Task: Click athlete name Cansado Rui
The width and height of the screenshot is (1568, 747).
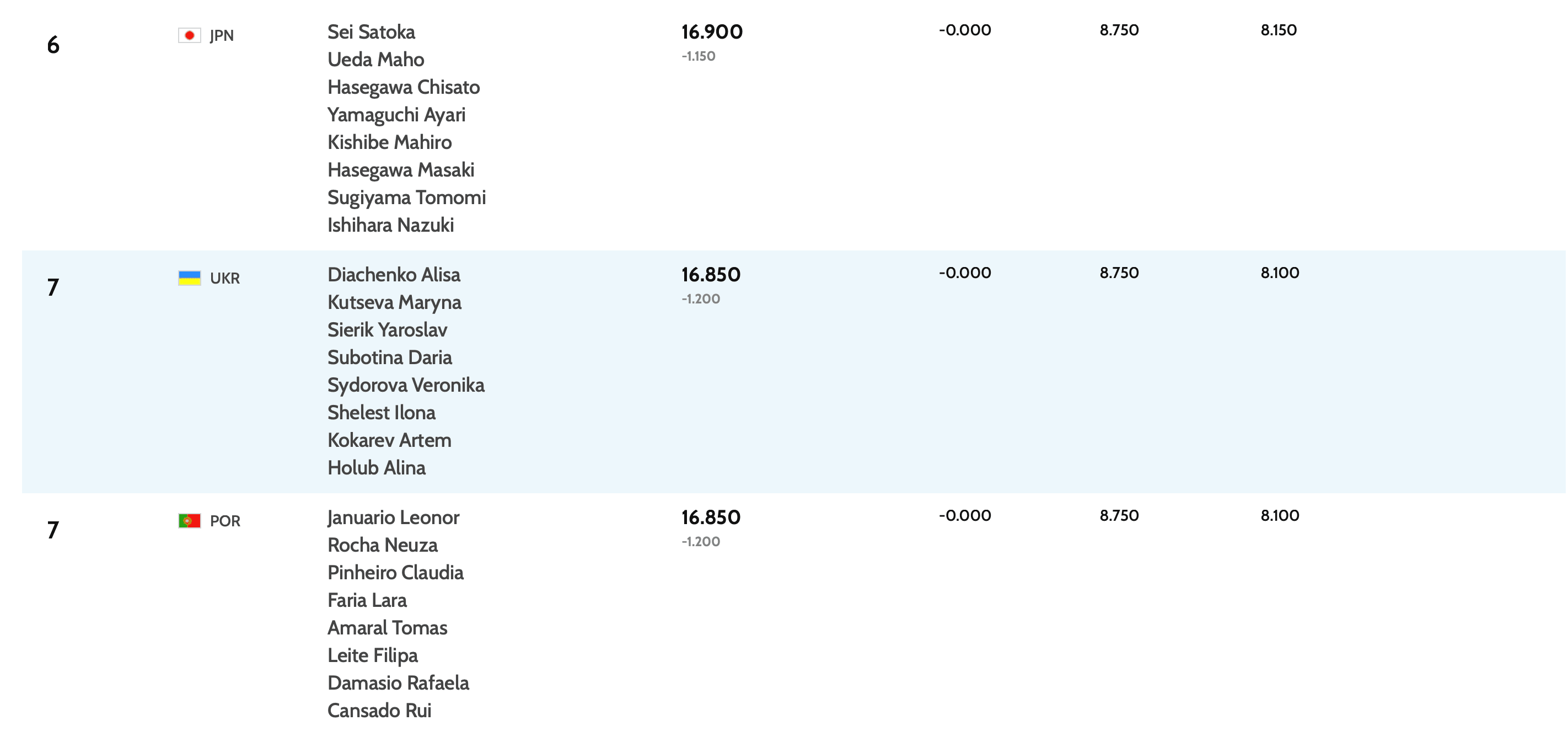Action: point(379,711)
